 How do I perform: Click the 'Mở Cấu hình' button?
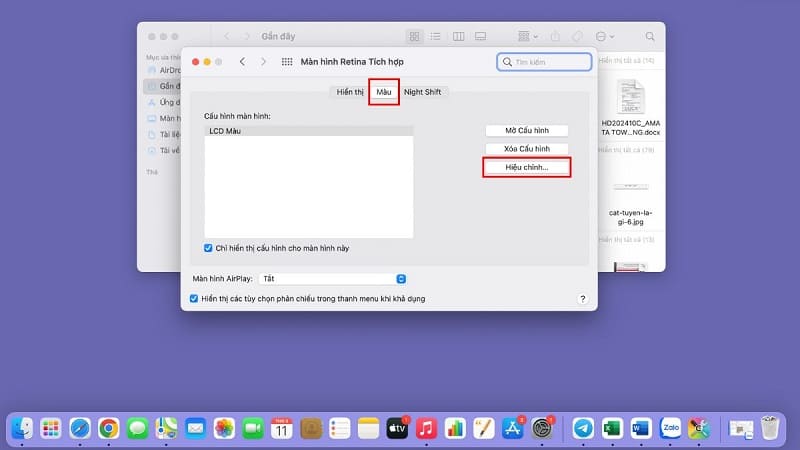point(527,131)
